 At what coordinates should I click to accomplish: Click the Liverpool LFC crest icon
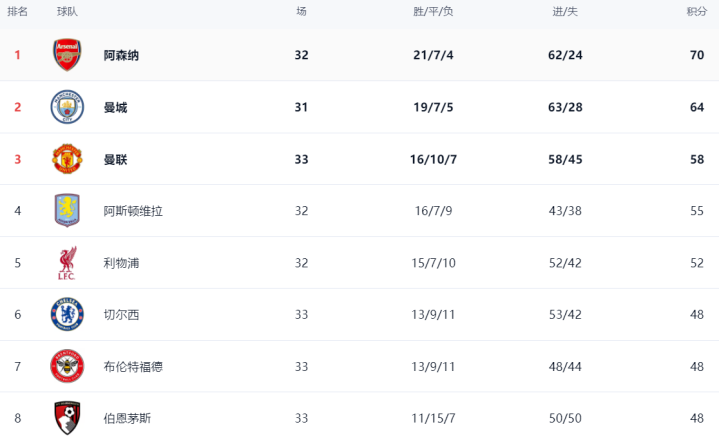point(67,263)
